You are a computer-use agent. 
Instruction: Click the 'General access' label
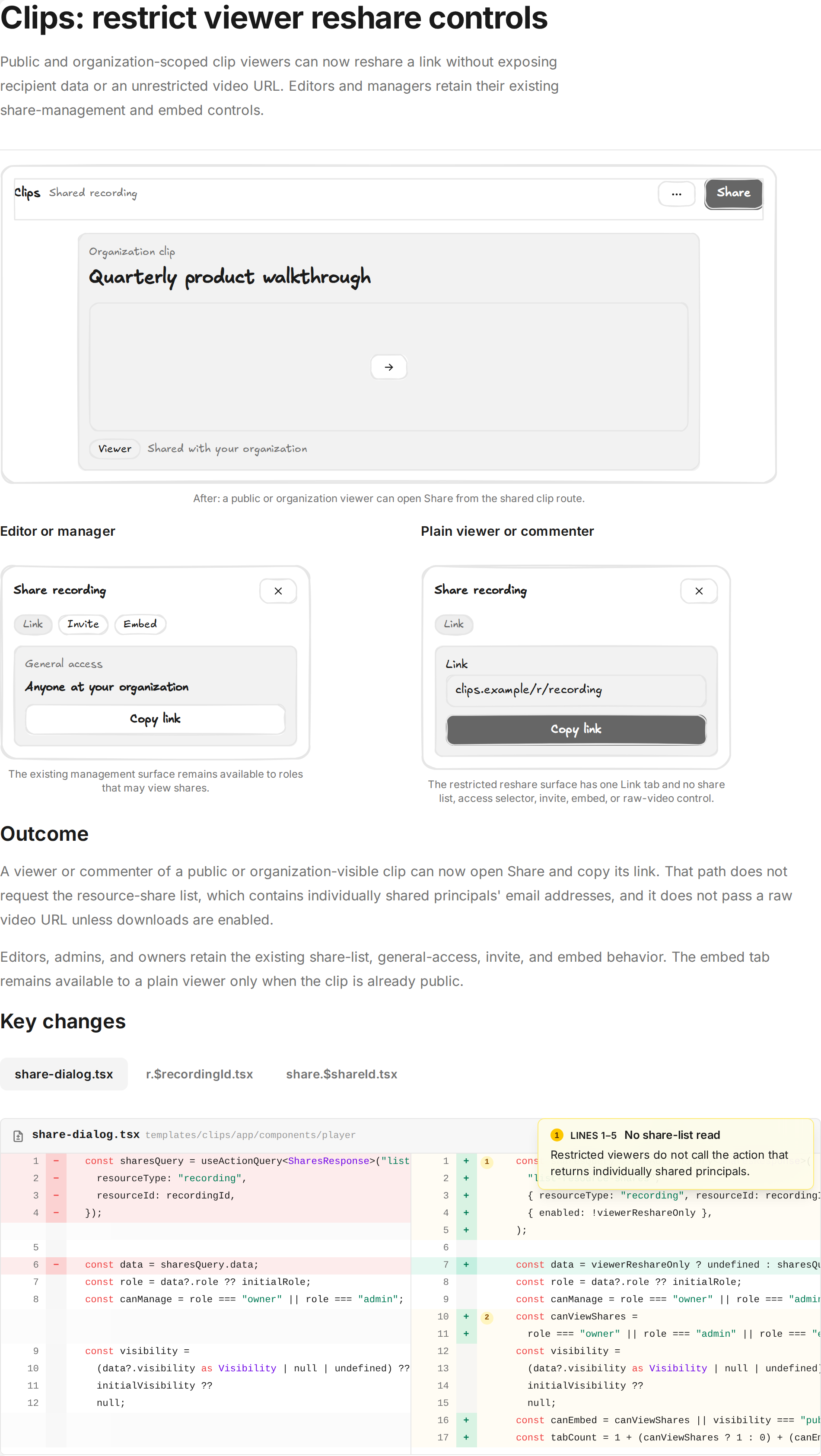(x=64, y=664)
